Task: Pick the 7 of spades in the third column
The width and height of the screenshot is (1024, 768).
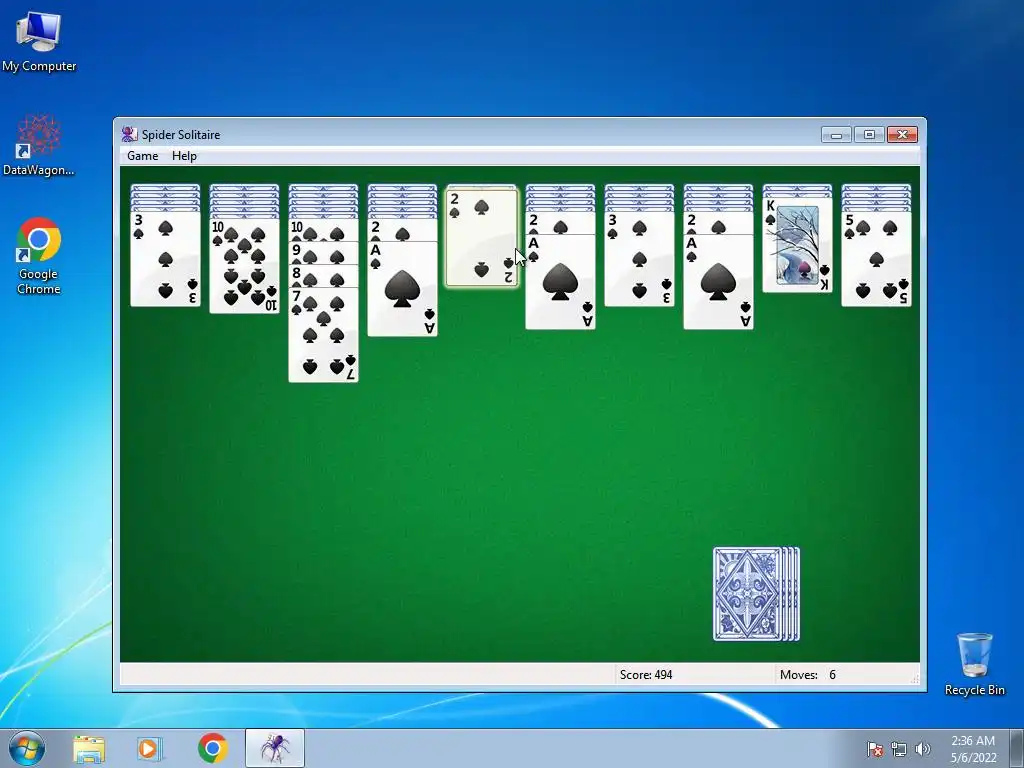Action: pos(323,334)
